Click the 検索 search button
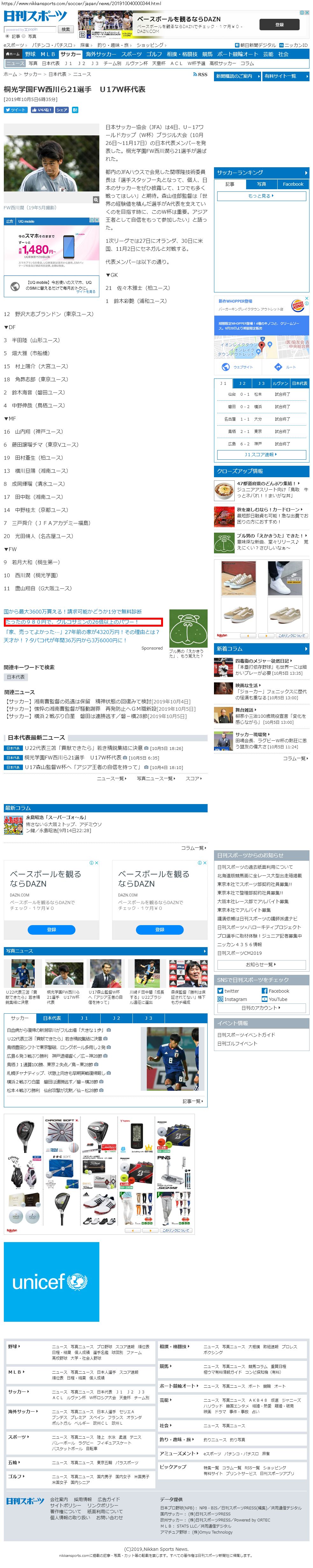The height and width of the screenshot is (1568, 313). click(66, 29)
